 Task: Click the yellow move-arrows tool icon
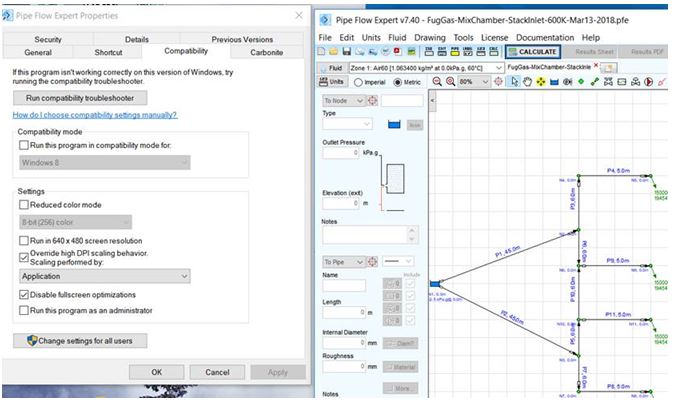541,82
